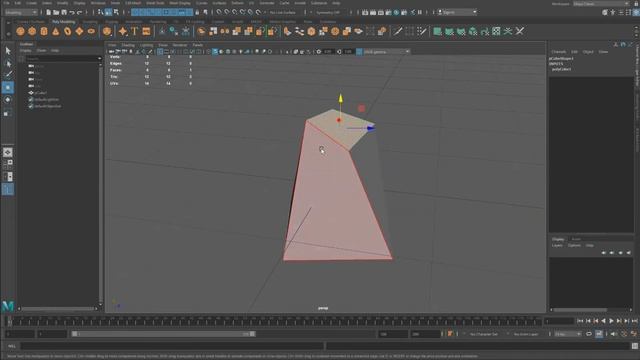Open the viewport Panels menu
Screen dimensions: 640x360
click(198, 45)
